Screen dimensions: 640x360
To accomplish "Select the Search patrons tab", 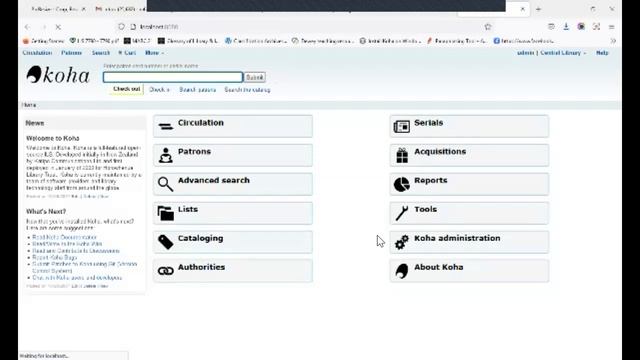I will click(198, 90).
